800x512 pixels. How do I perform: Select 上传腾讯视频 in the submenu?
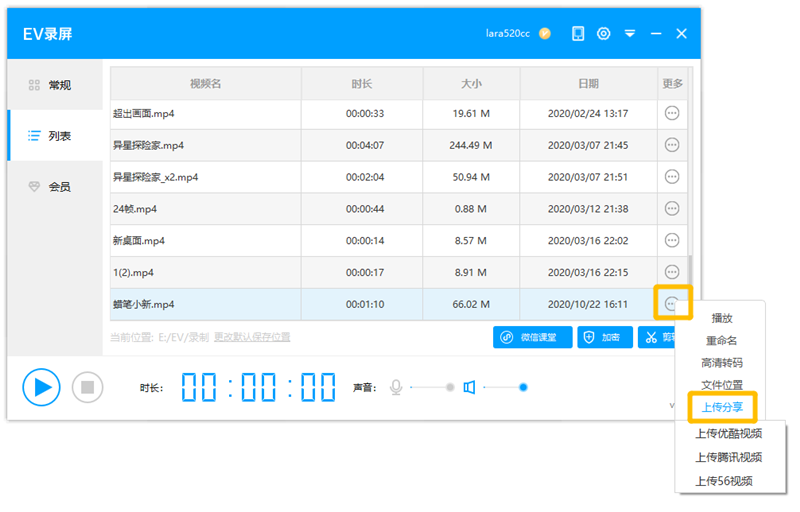pyautogui.click(x=729, y=457)
